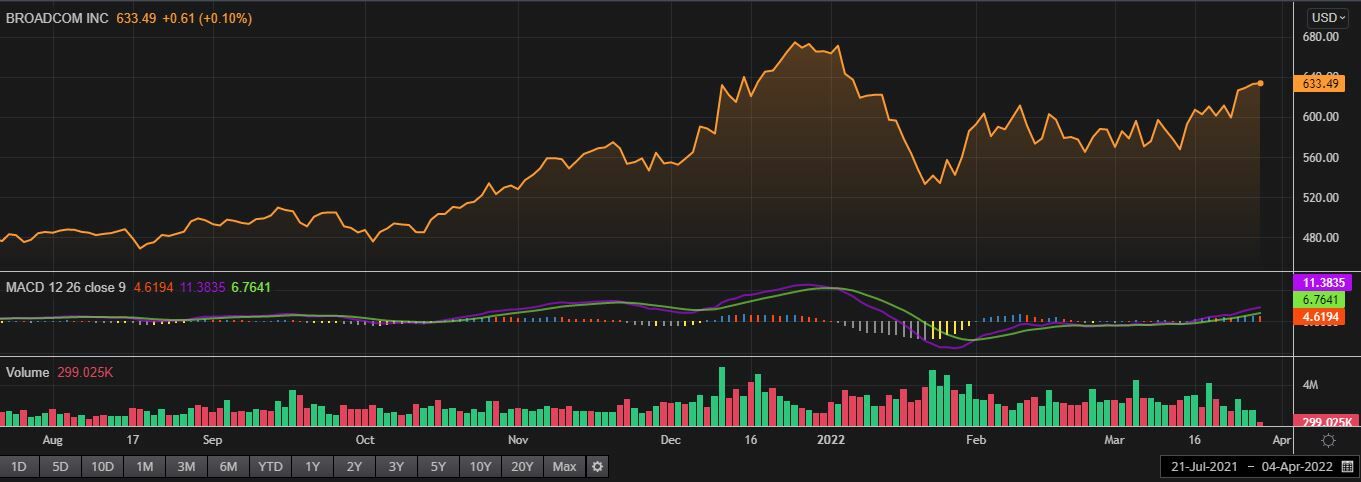1361x482 pixels.
Task: Click the Dec date axis label
Action: tap(670, 440)
